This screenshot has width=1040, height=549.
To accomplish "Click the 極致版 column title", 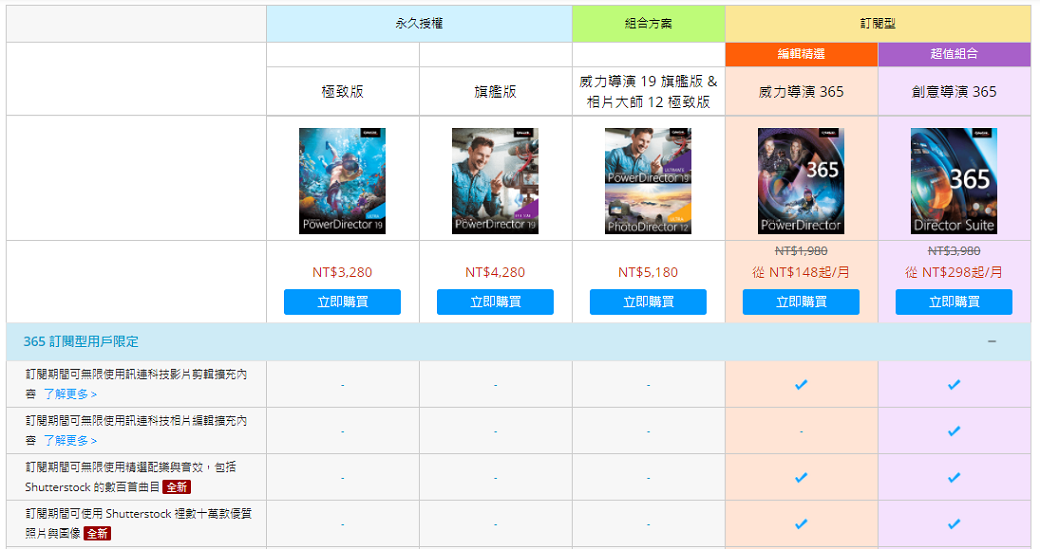I will (x=342, y=92).
